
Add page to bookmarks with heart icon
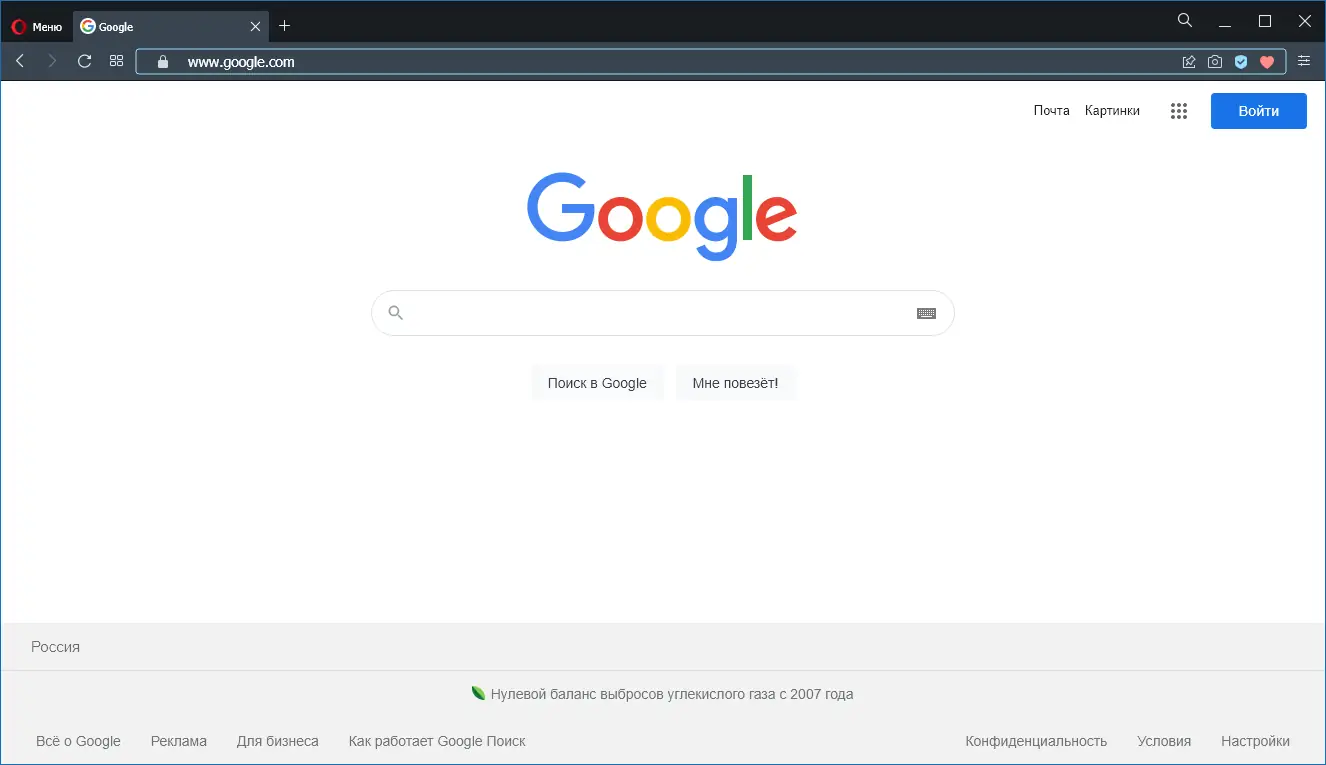click(1267, 62)
